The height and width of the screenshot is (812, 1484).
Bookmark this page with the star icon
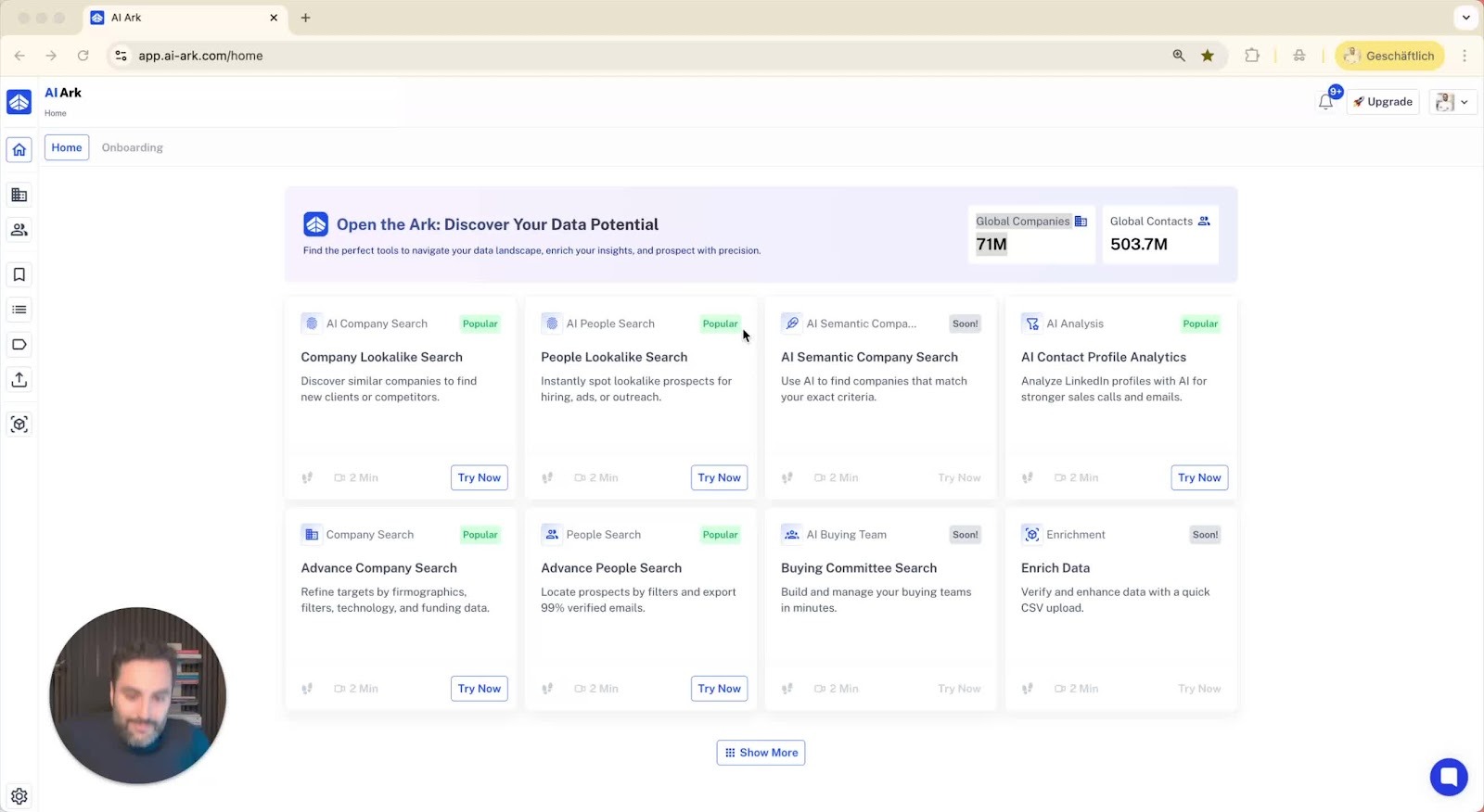pyautogui.click(x=1208, y=56)
